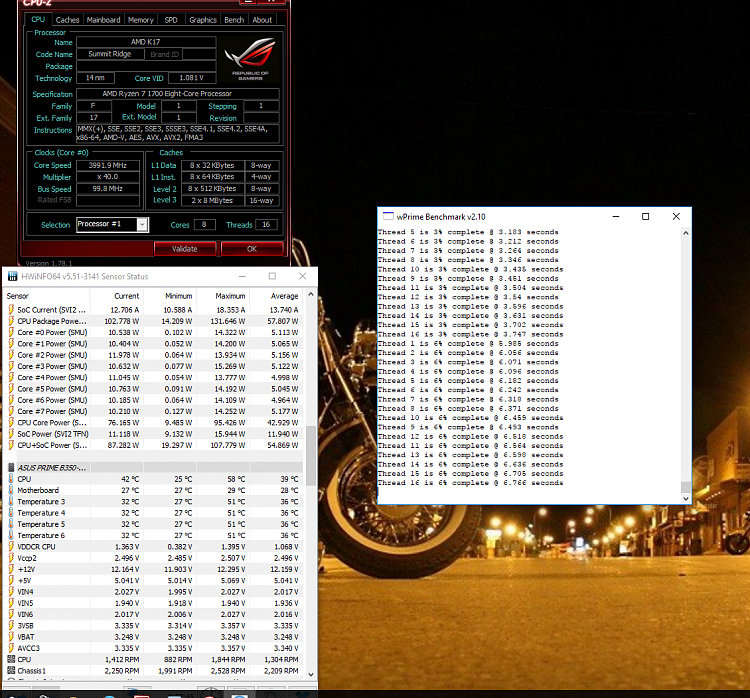This screenshot has width=750, height=698.
Task: Click the +12V voltage sensor icon
Action: (x=11, y=569)
